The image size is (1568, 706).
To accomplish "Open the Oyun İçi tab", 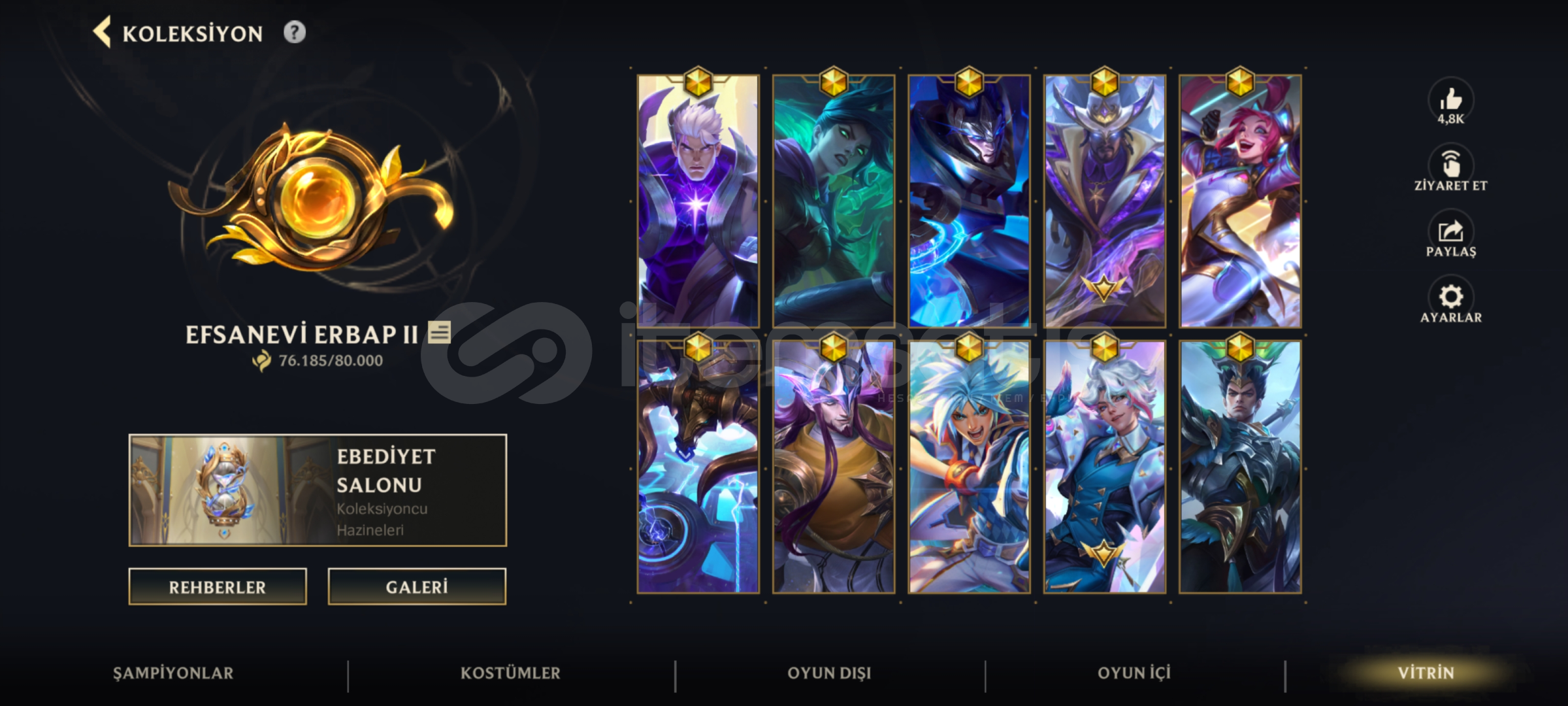I will tap(1134, 673).
